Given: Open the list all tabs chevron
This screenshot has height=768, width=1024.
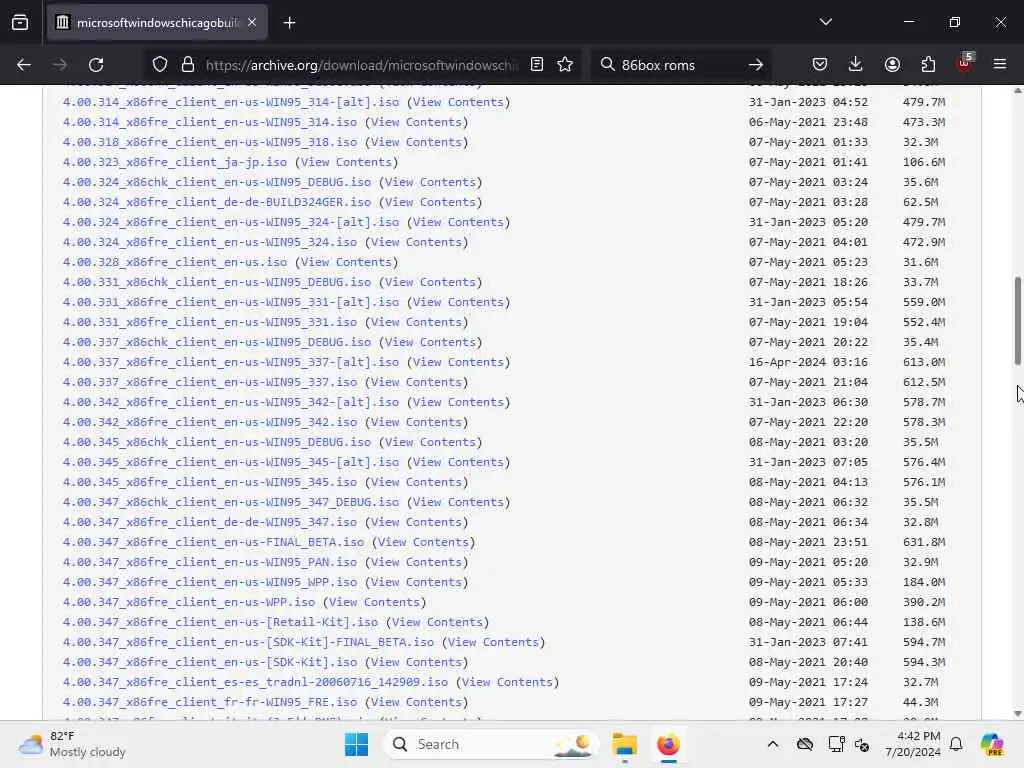Looking at the screenshot, I should tap(825, 22).
